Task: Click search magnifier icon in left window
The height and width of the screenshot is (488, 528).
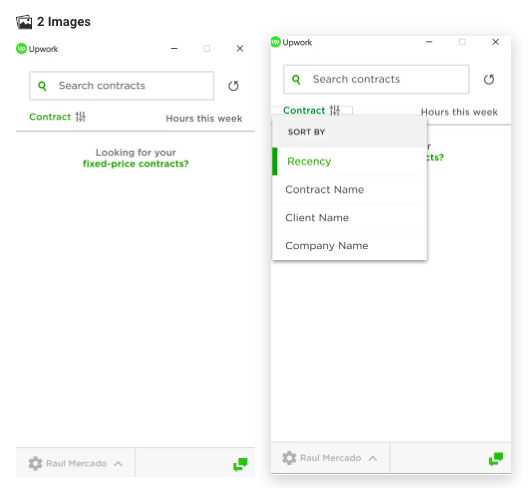Action: pyautogui.click(x=42, y=86)
